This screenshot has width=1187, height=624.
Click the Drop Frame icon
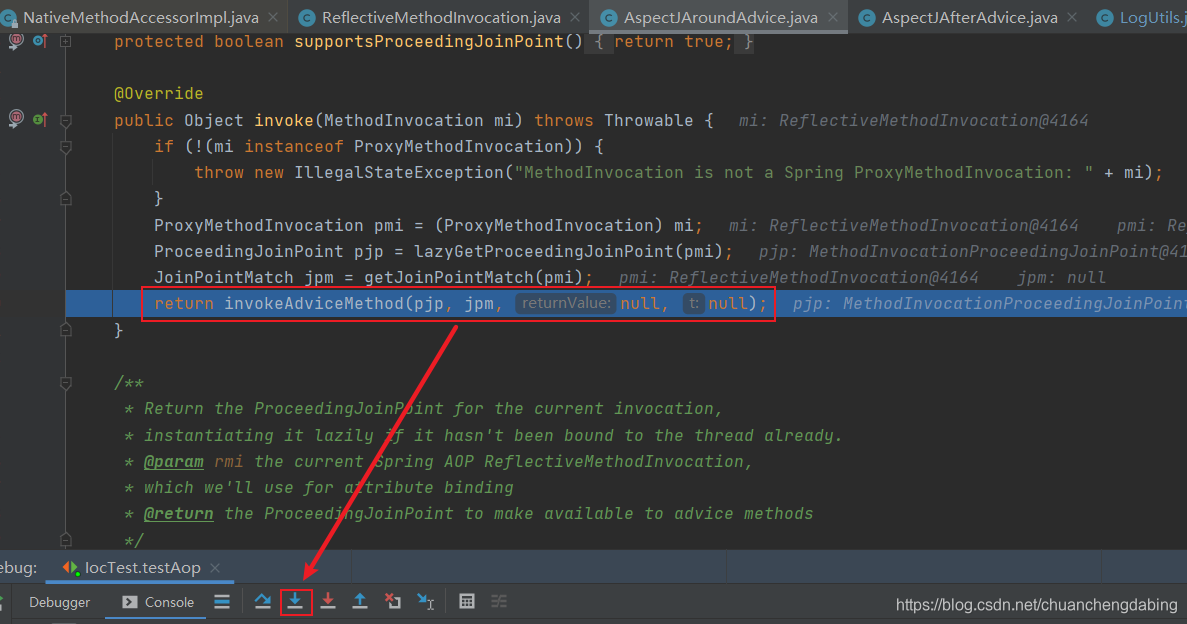[x=392, y=602]
